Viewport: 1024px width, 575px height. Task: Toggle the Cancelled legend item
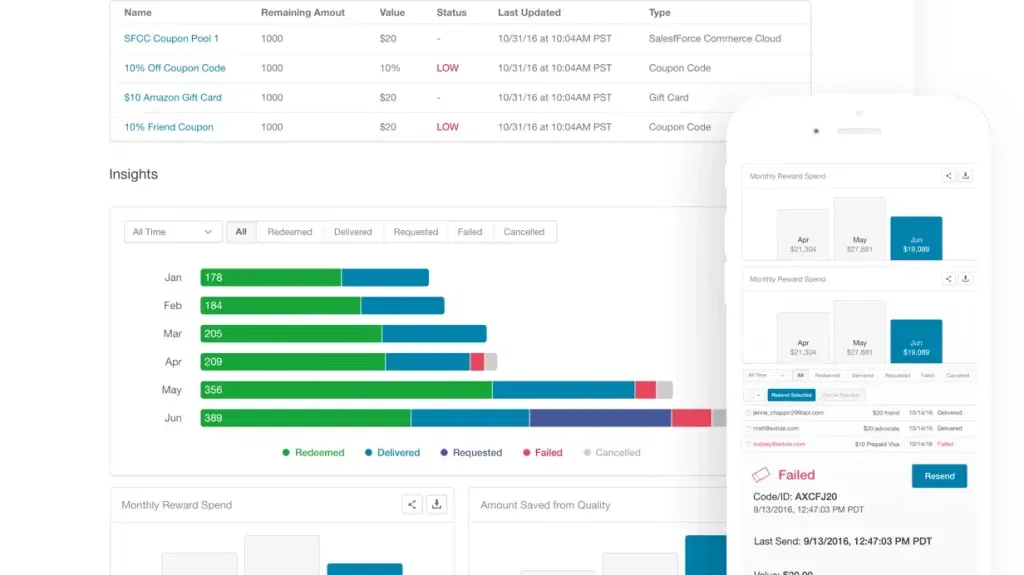pyautogui.click(x=611, y=452)
